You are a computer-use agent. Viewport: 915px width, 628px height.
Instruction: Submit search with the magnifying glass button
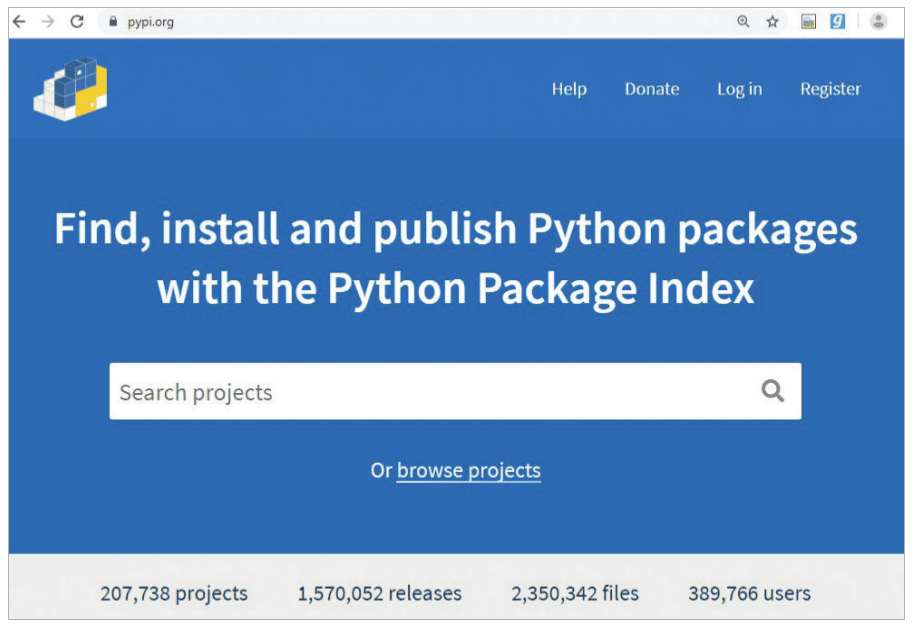pyautogui.click(x=772, y=391)
